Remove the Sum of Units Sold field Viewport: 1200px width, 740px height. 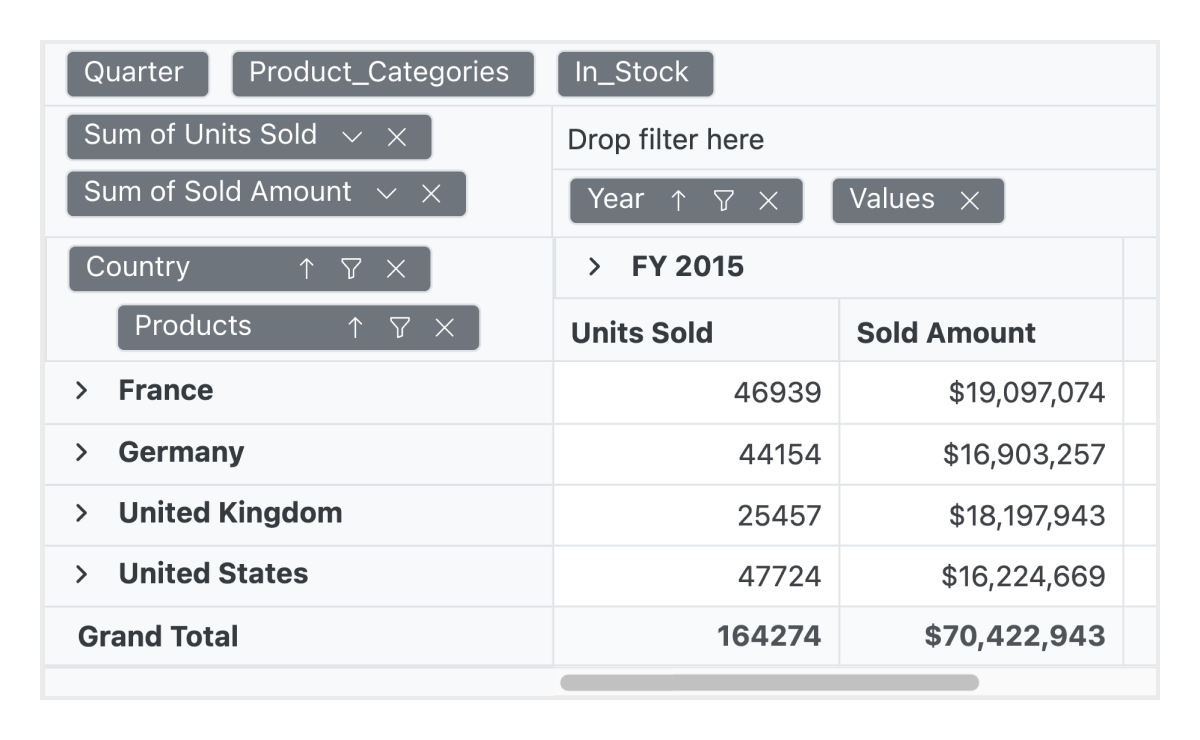click(x=398, y=137)
